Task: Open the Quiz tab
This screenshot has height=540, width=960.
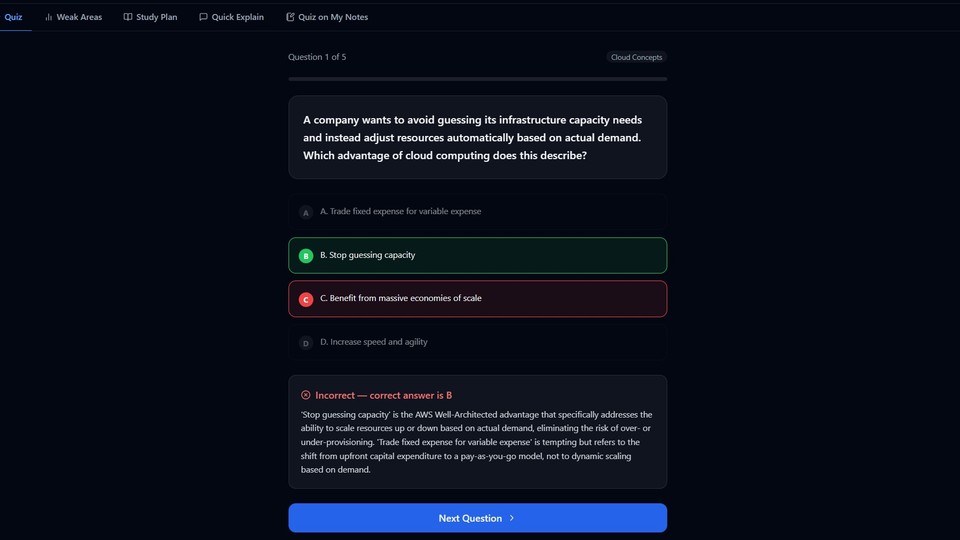Action: point(13,17)
